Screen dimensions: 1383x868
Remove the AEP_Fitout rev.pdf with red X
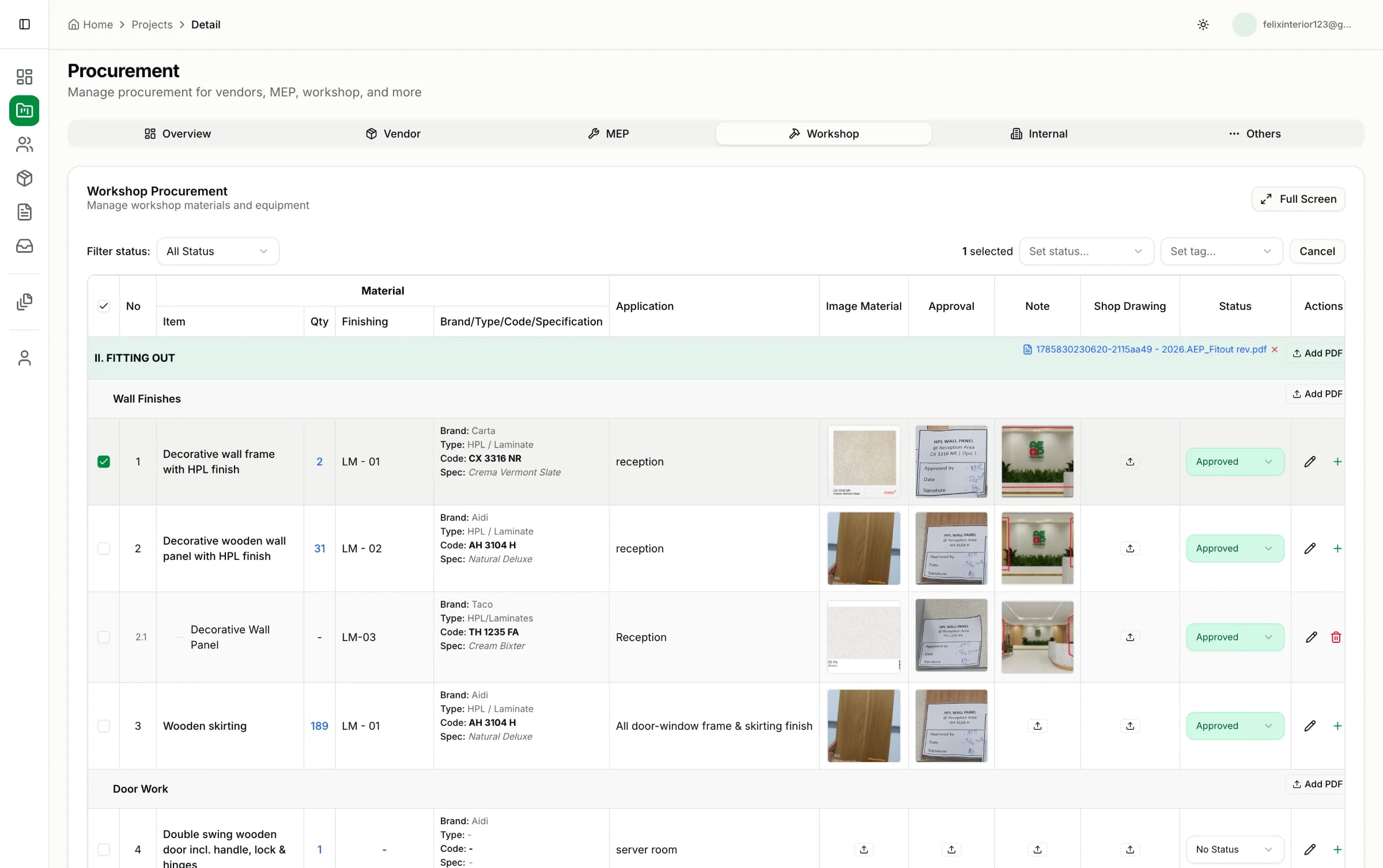[1275, 350]
